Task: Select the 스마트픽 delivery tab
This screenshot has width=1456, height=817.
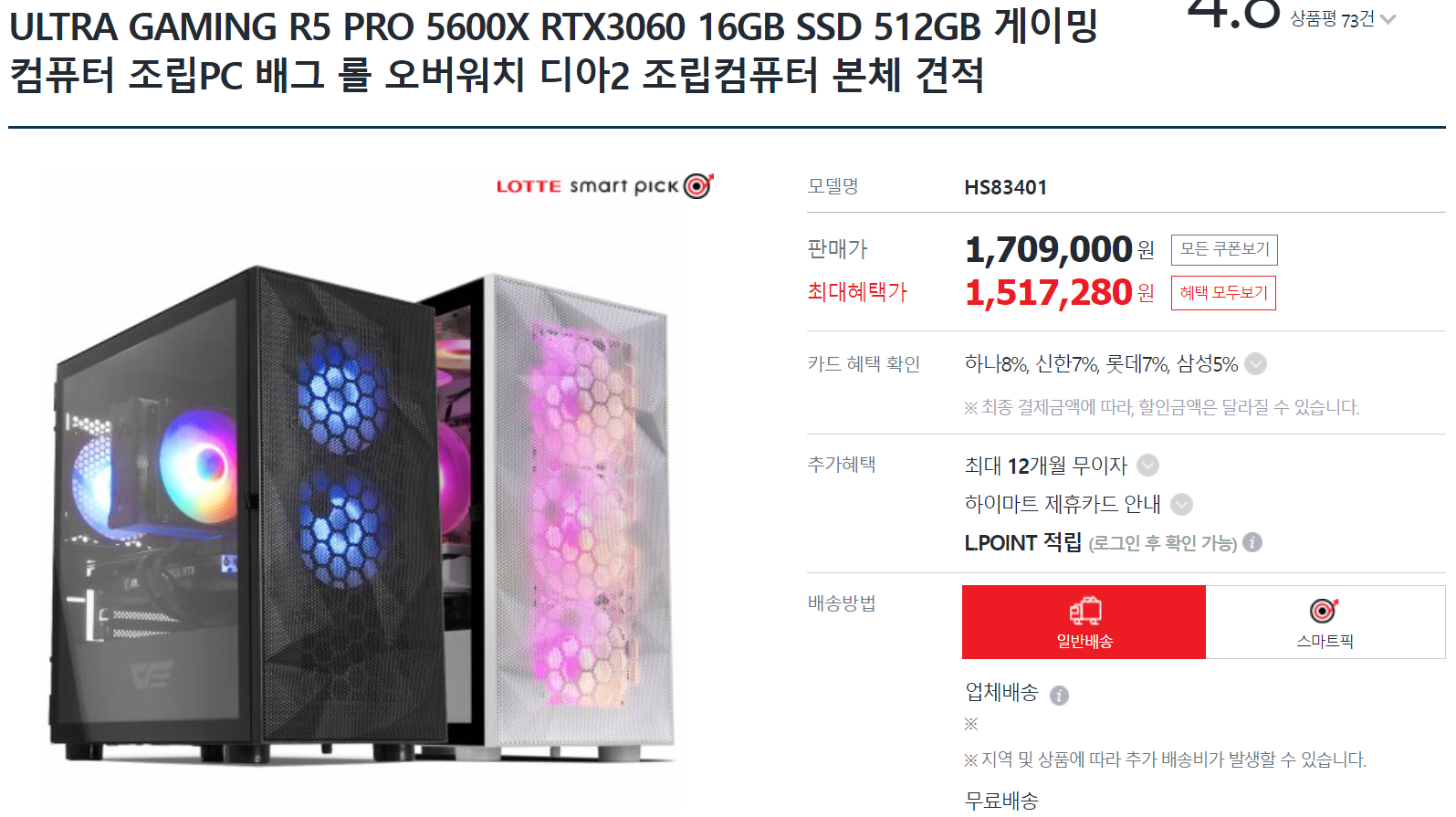Action: (x=1325, y=622)
